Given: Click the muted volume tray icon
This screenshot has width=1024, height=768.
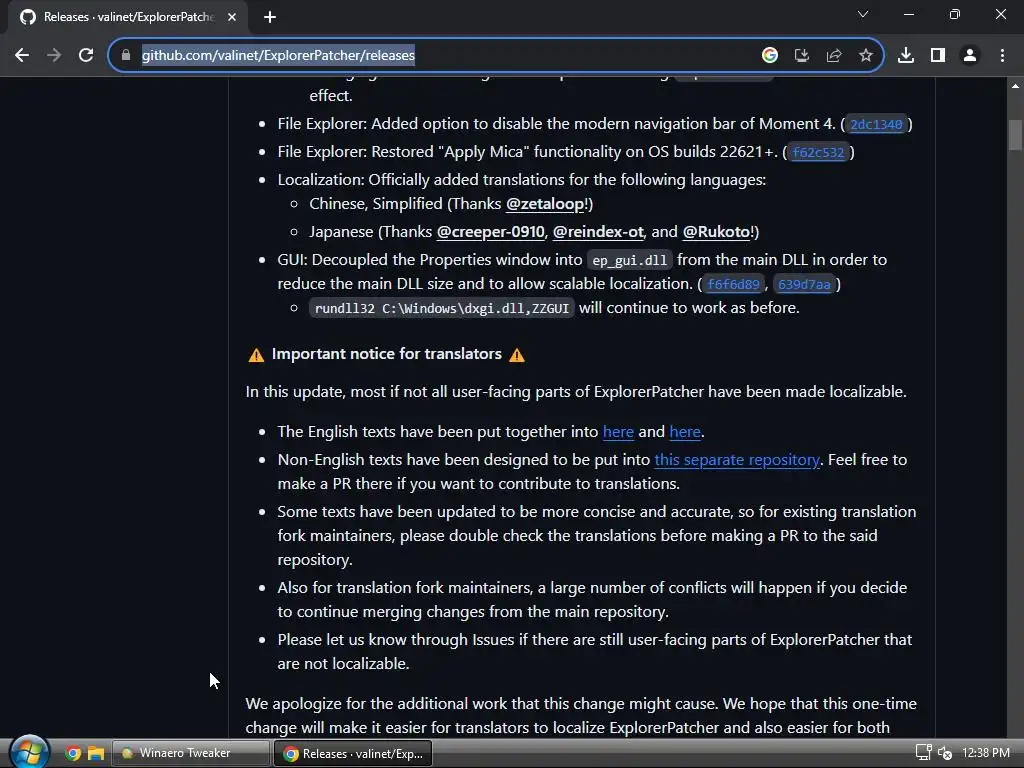Looking at the screenshot, I should pos(944,753).
